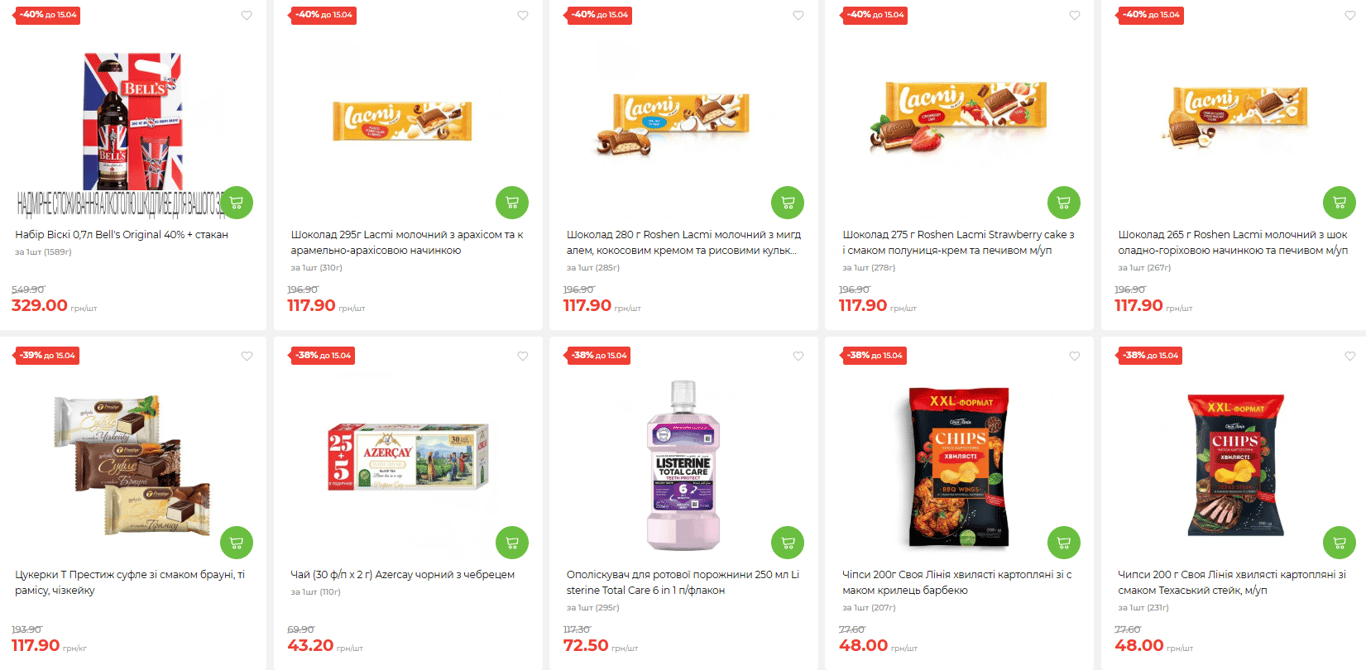Viewport: 1366px width, 670px height.
Task: Add Texas steak chips to cart
Action: pyautogui.click(x=1340, y=542)
